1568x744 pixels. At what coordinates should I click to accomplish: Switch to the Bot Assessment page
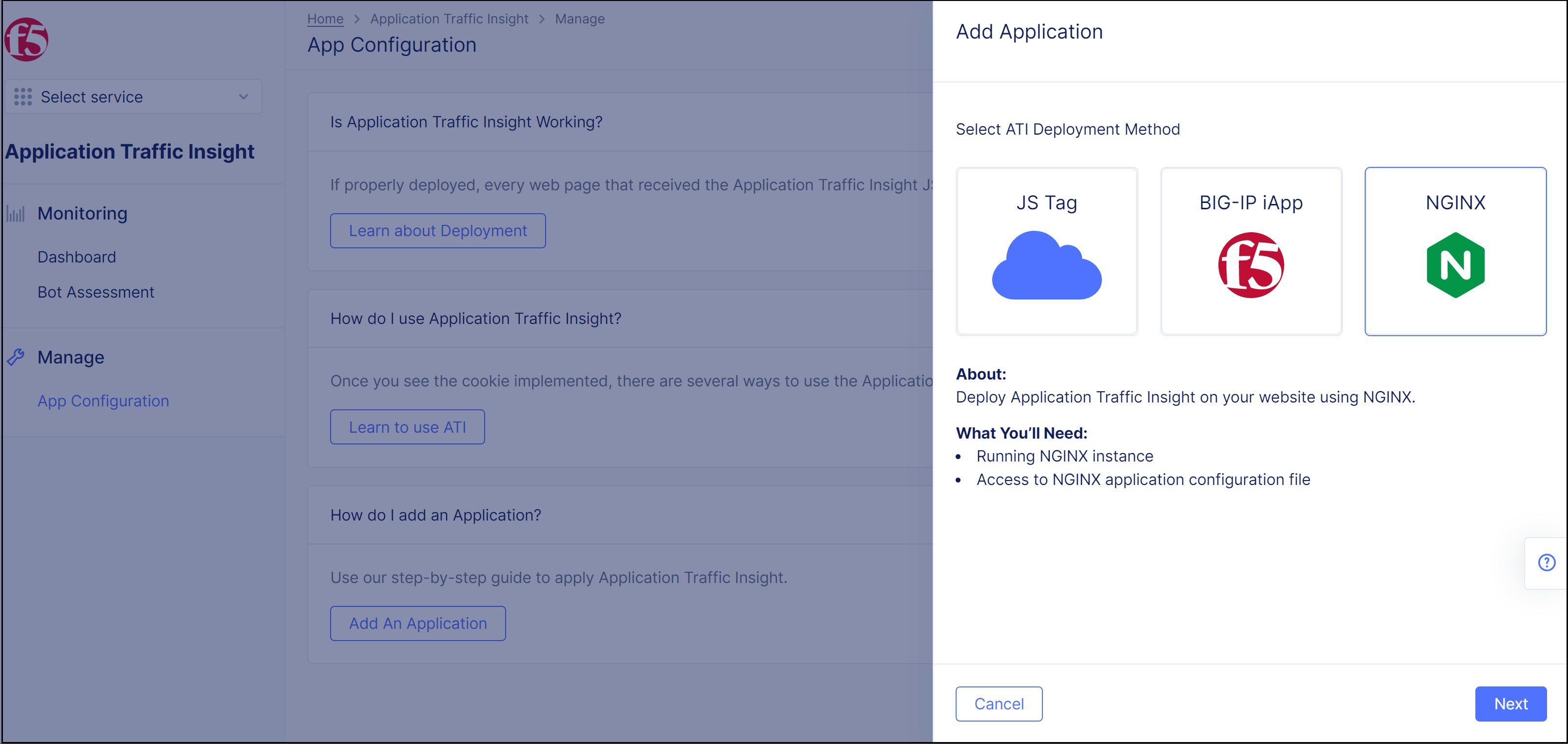tap(96, 292)
